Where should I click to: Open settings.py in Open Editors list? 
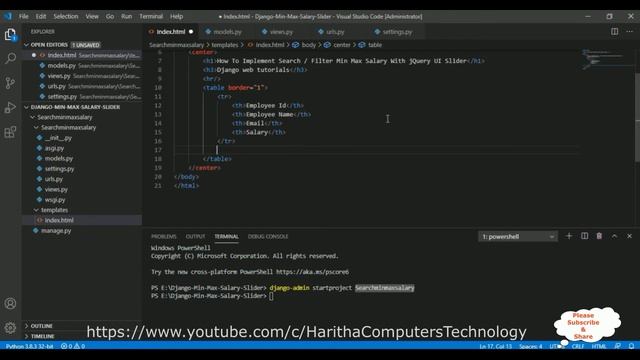pyautogui.click(x=82, y=97)
